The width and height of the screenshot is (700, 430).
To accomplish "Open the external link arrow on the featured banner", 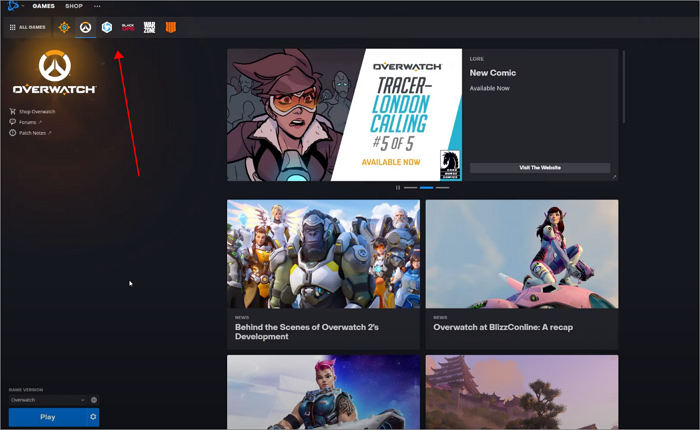I will [x=614, y=177].
